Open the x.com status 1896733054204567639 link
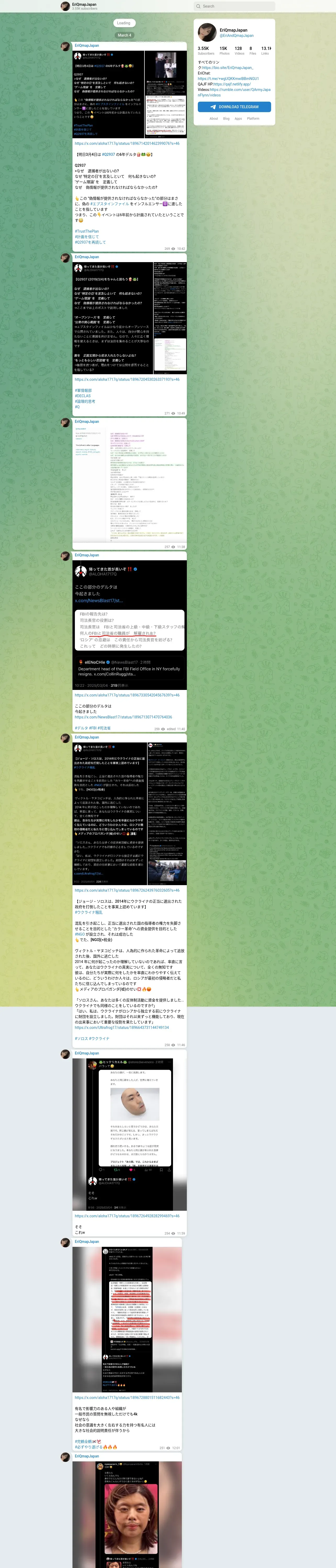The image size is (336, 1568). (127, 695)
